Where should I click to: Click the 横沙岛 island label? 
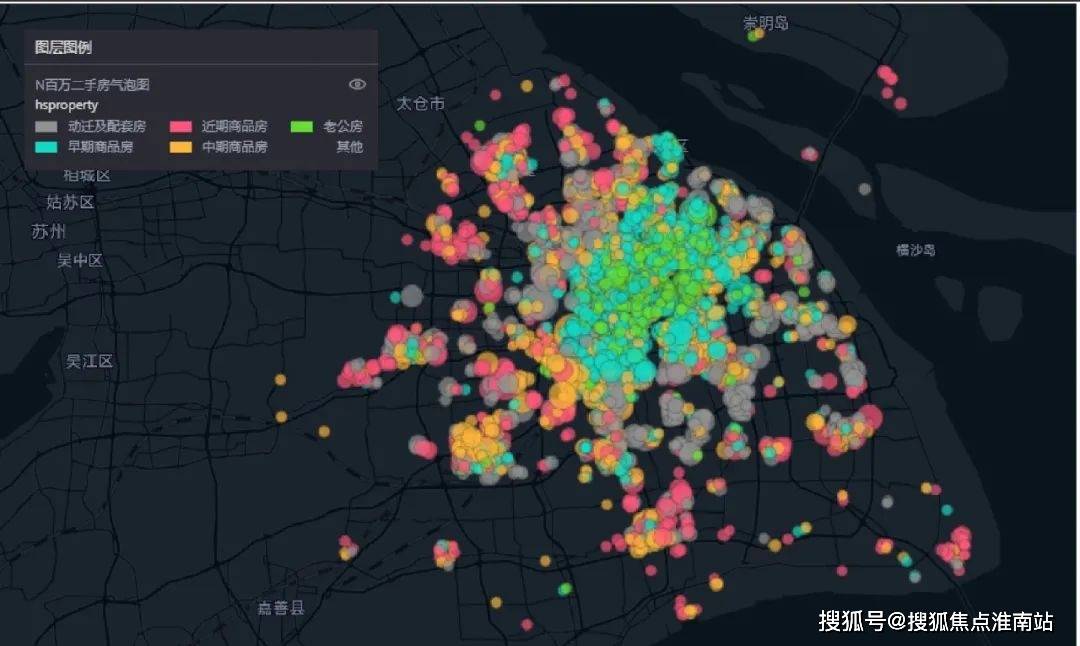tap(915, 250)
